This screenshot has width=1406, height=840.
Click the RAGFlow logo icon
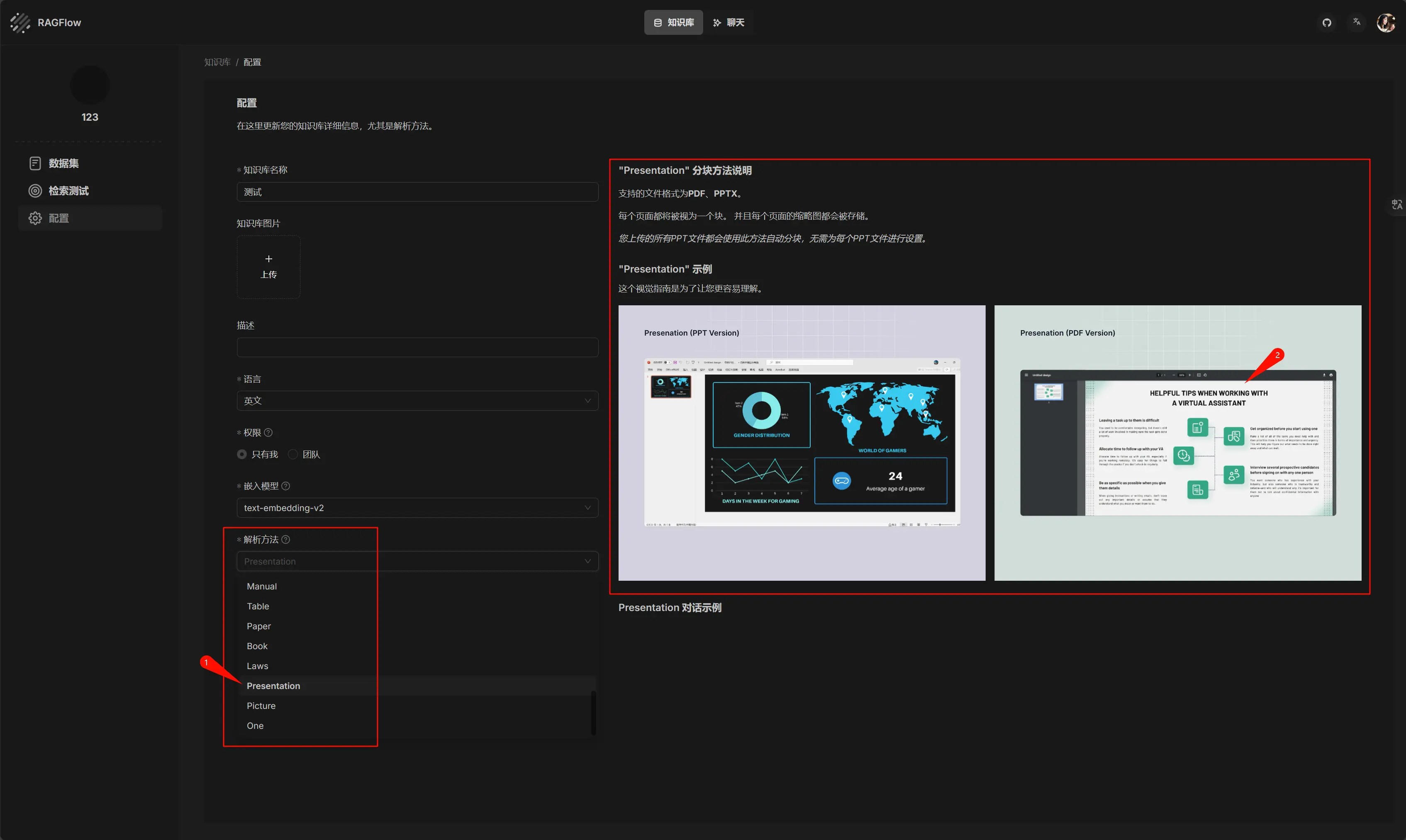point(20,23)
